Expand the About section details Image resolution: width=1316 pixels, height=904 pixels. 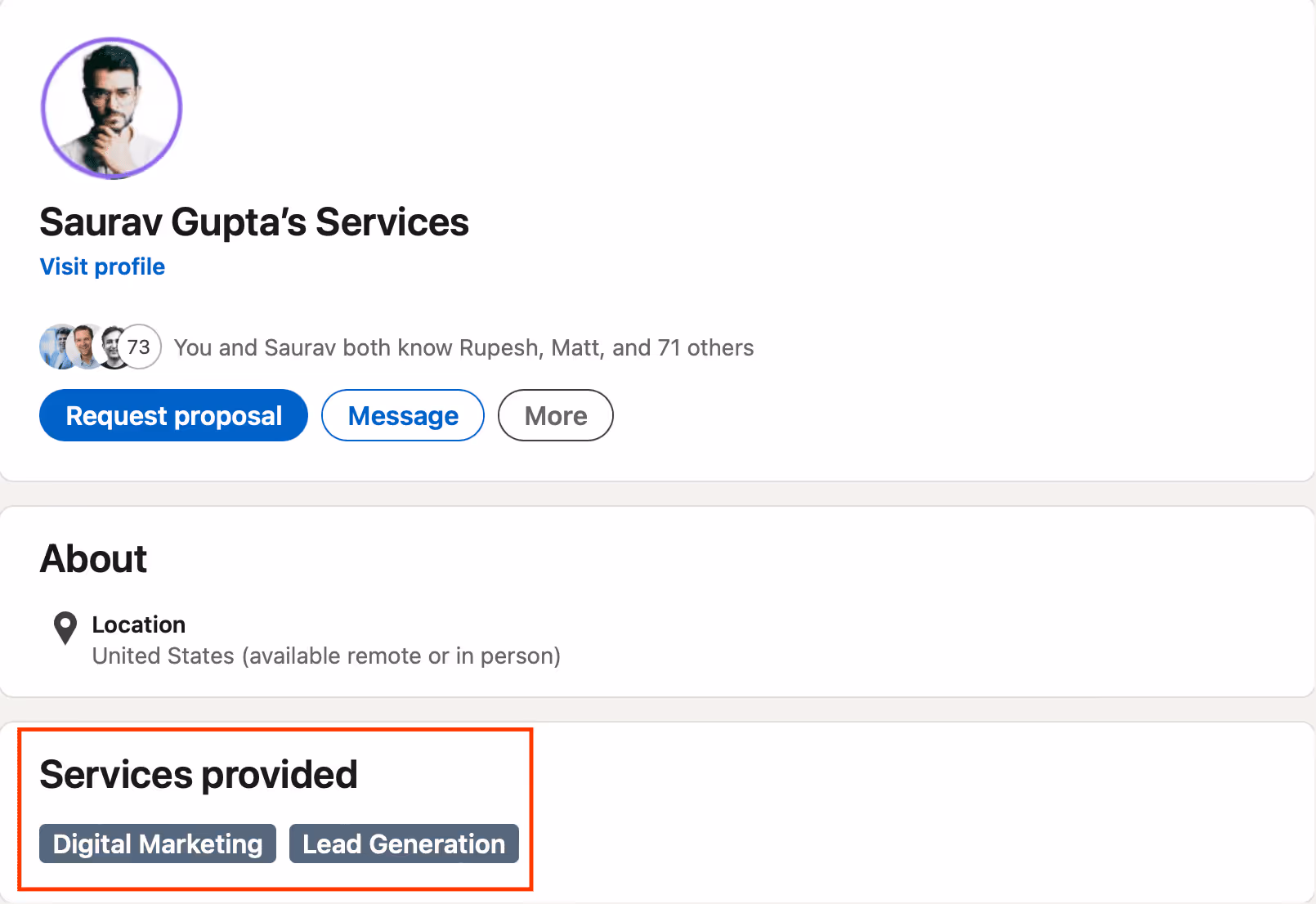(x=93, y=558)
